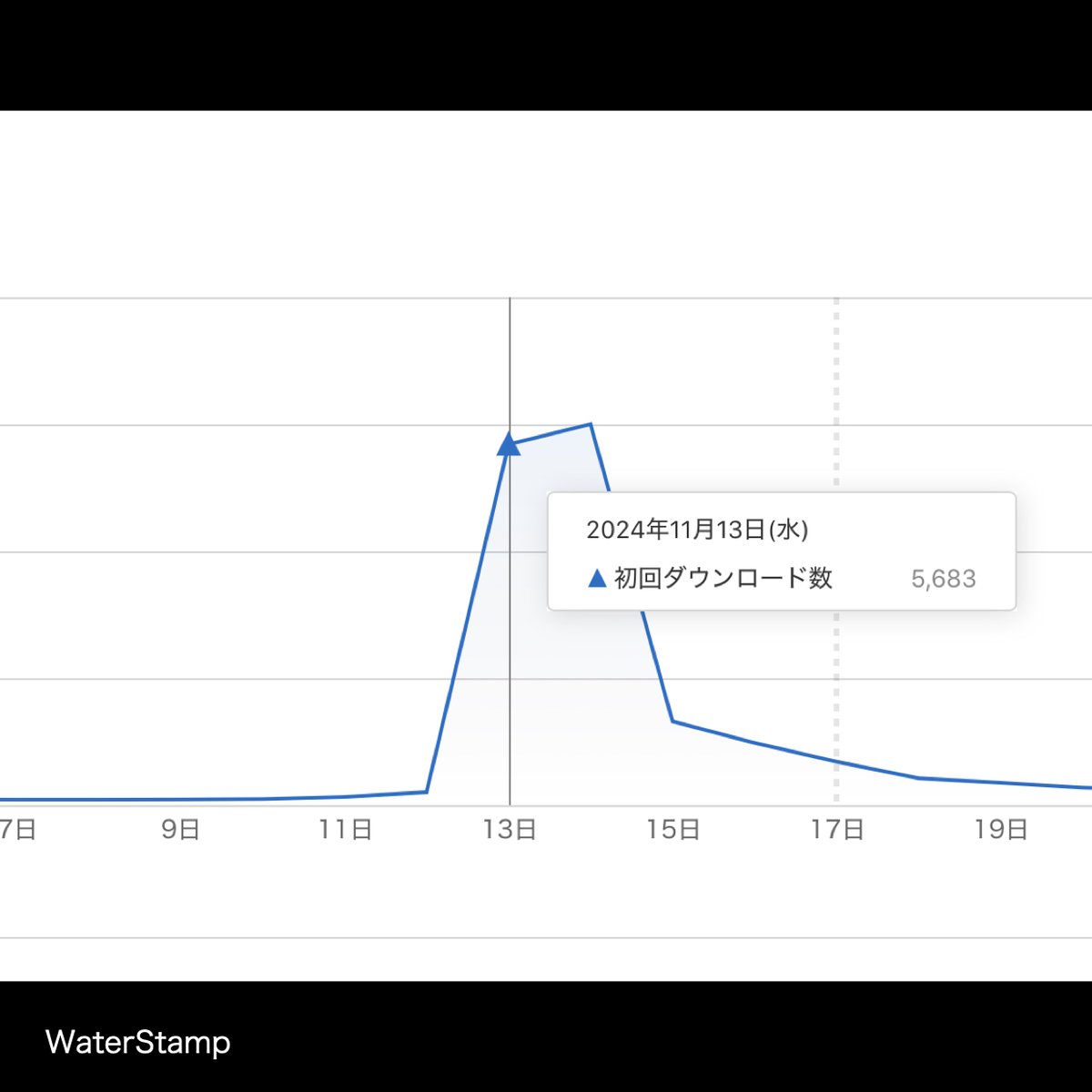Click the 5,683 value in the tooltip
1092x1092 pixels.
[x=944, y=579]
